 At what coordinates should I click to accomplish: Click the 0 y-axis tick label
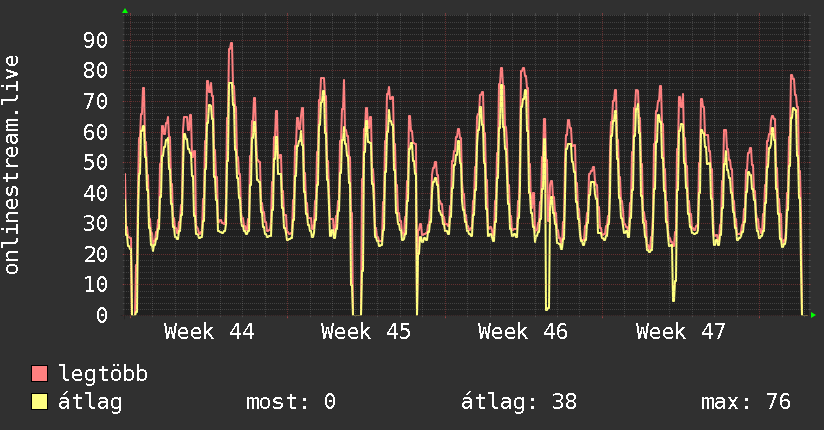click(x=102, y=315)
